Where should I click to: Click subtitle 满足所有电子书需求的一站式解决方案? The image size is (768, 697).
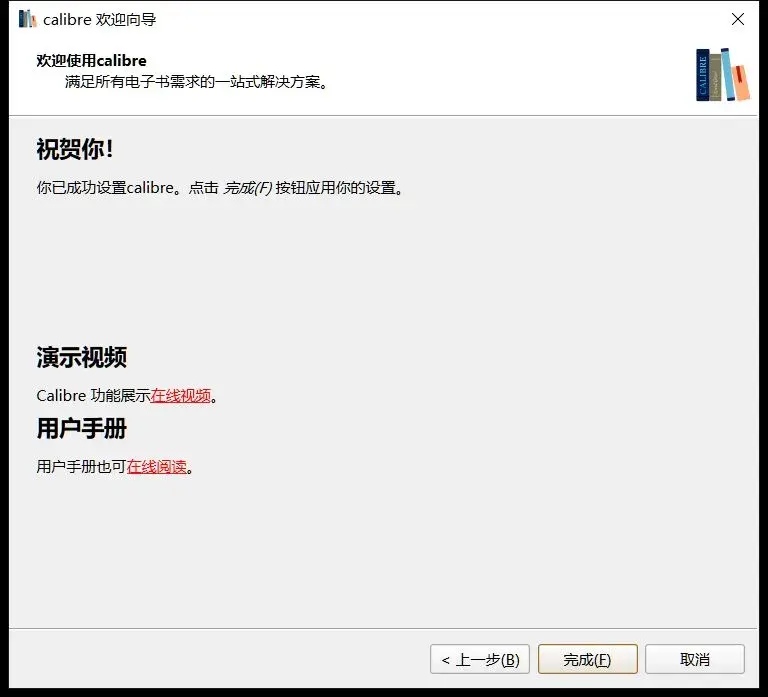[196, 81]
